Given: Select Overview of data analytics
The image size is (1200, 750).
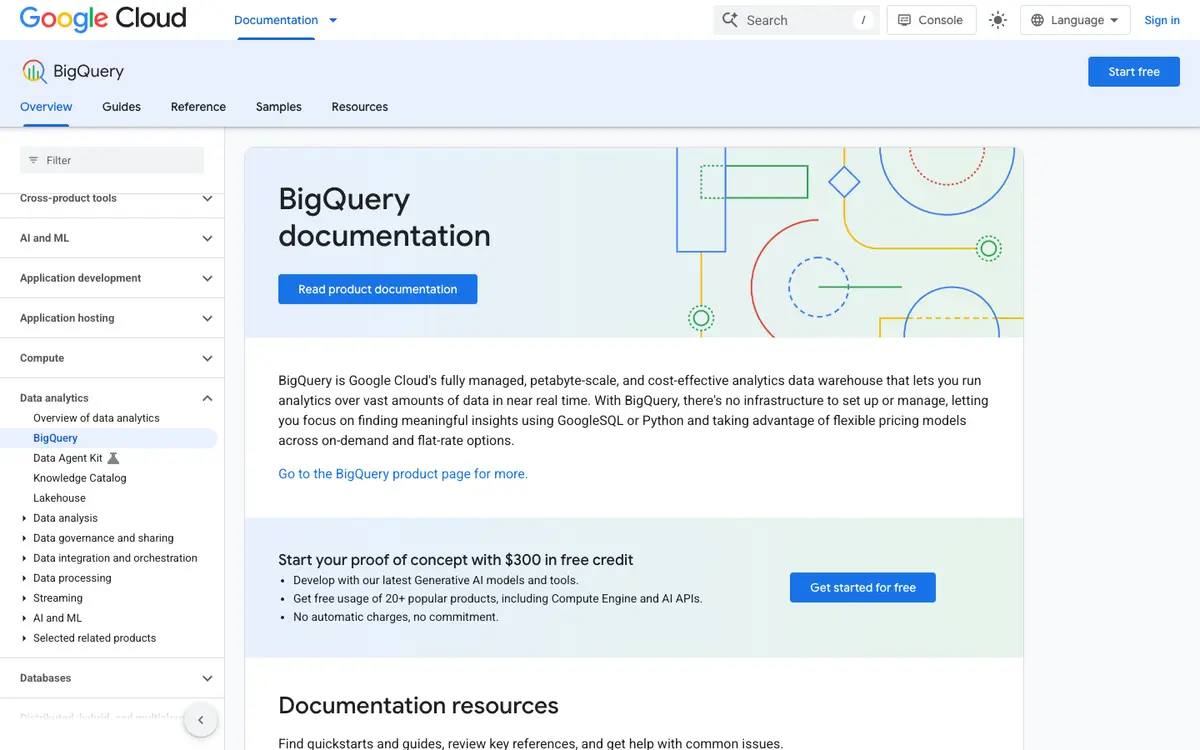Looking at the screenshot, I should (x=96, y=418).
